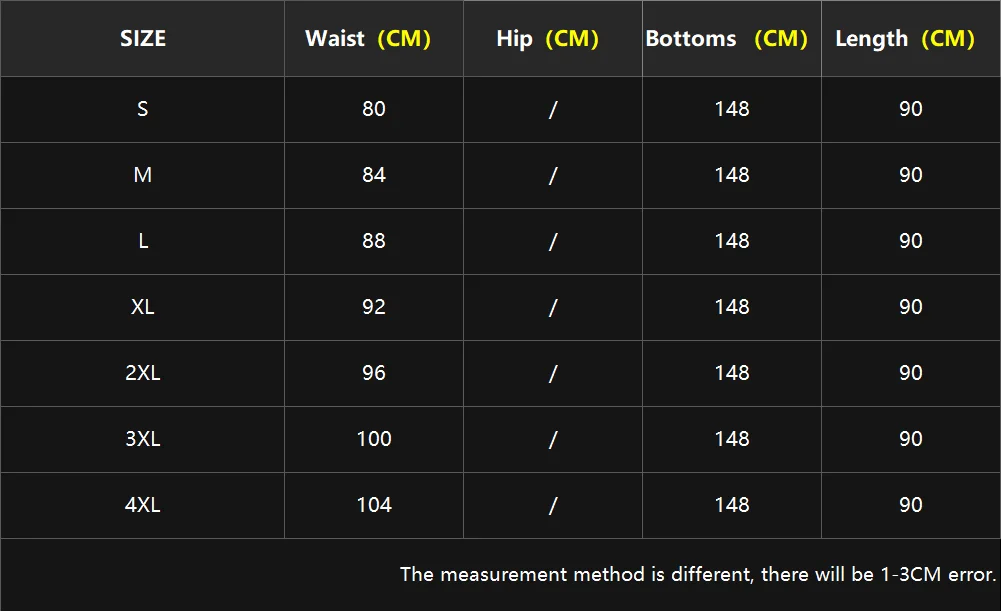1001x612 pixels.
Task: Click waist value 92 for size XL
Action: 374,307
